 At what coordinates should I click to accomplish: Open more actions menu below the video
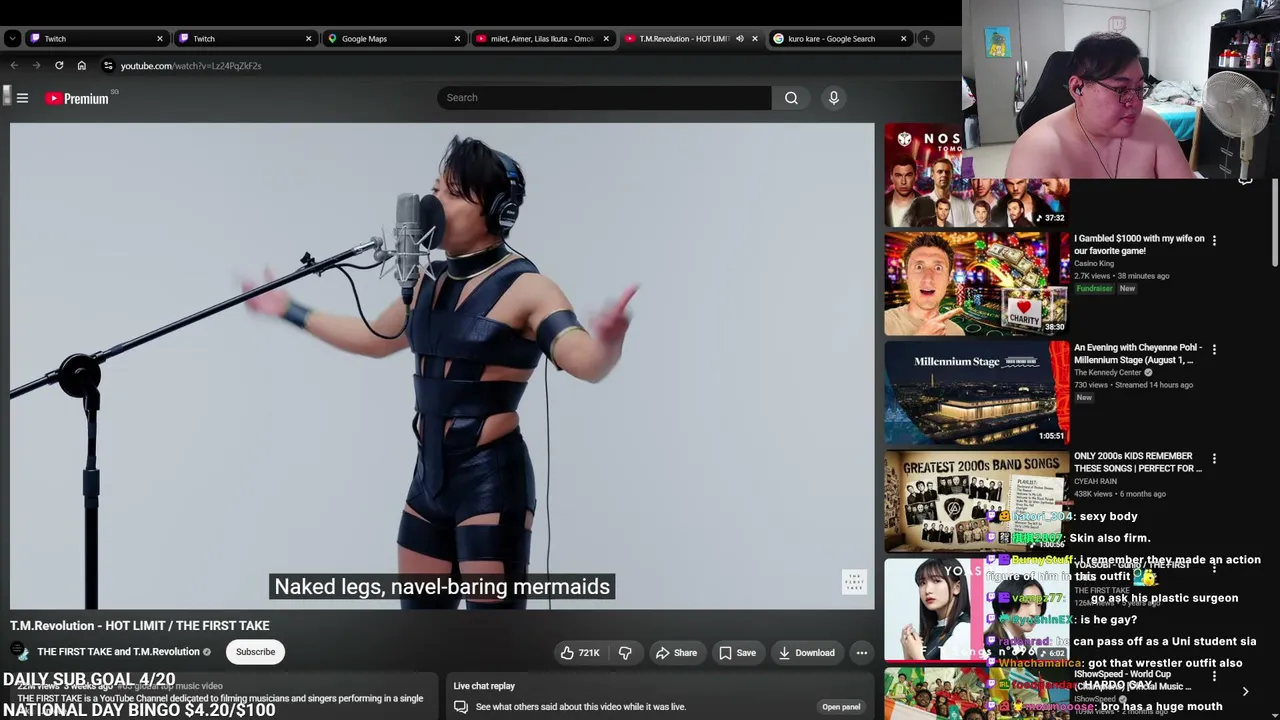coord(861,653)
